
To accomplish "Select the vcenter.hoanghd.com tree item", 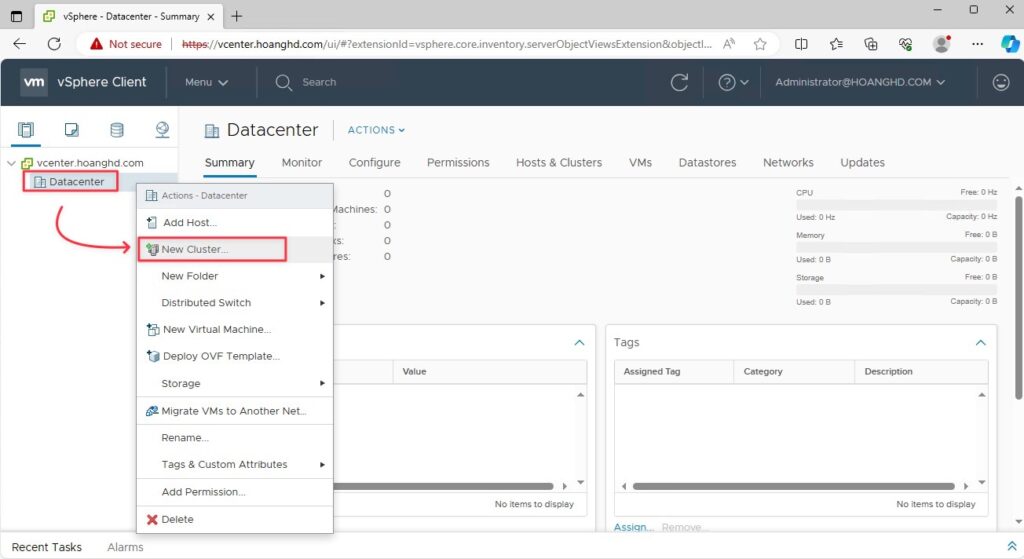I will 90,163.
